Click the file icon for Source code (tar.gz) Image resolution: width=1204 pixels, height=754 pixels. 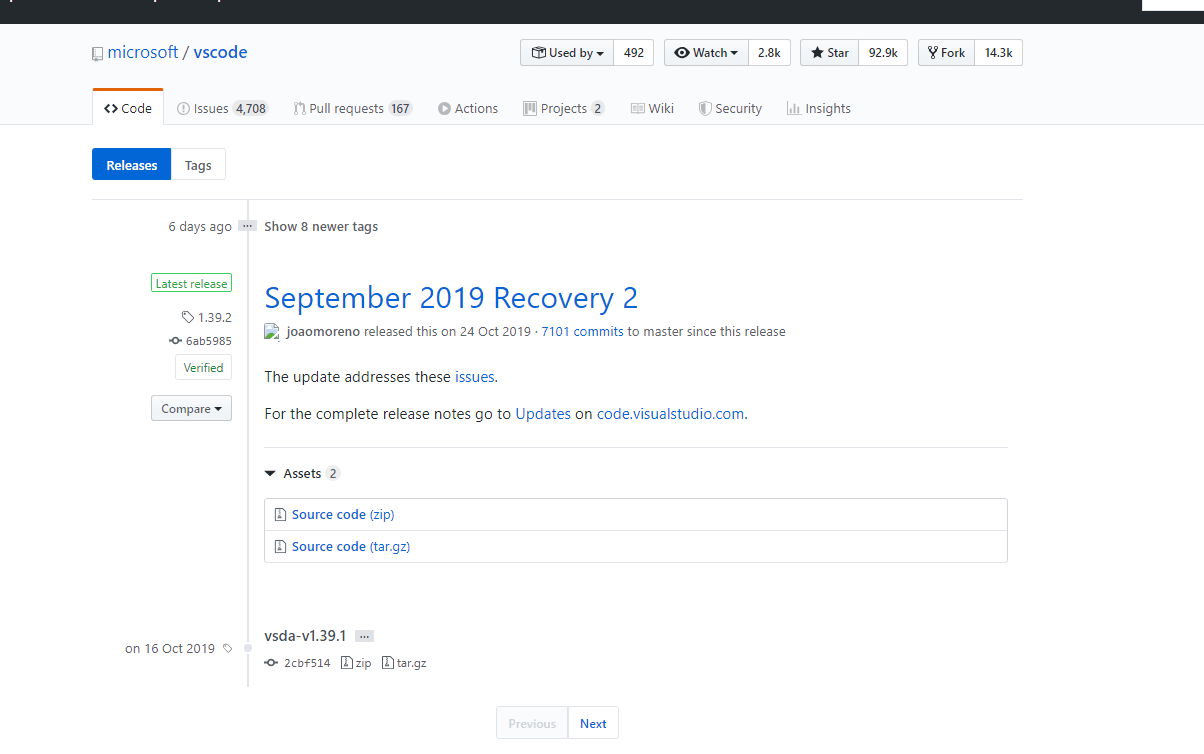click(x=281, y=546)
